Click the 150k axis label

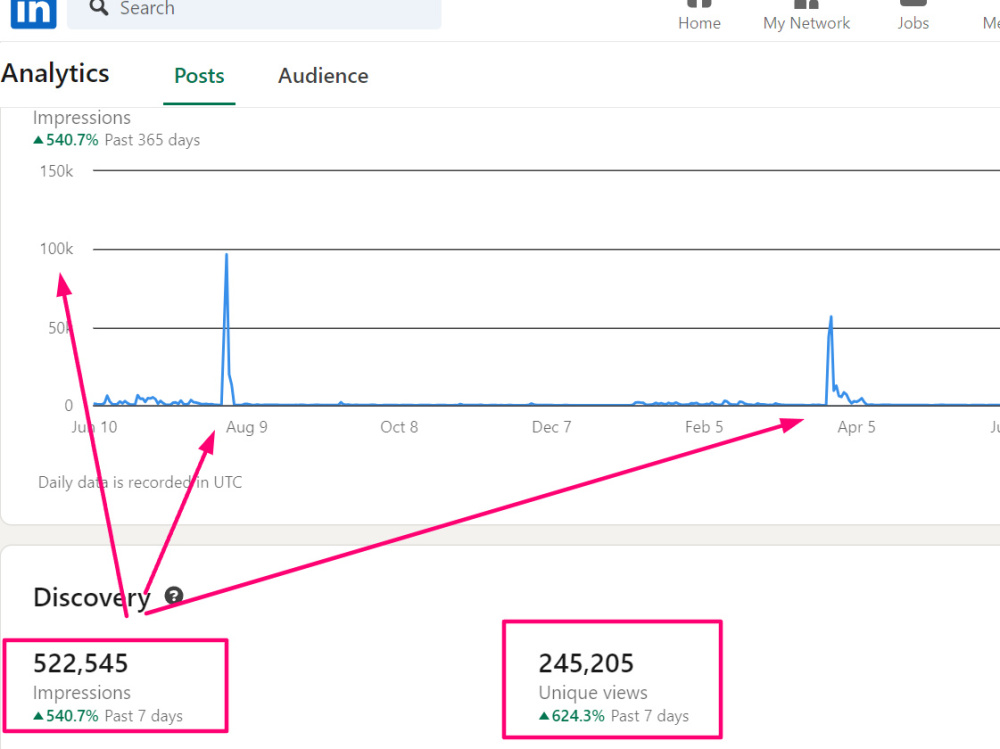[56, 171]
